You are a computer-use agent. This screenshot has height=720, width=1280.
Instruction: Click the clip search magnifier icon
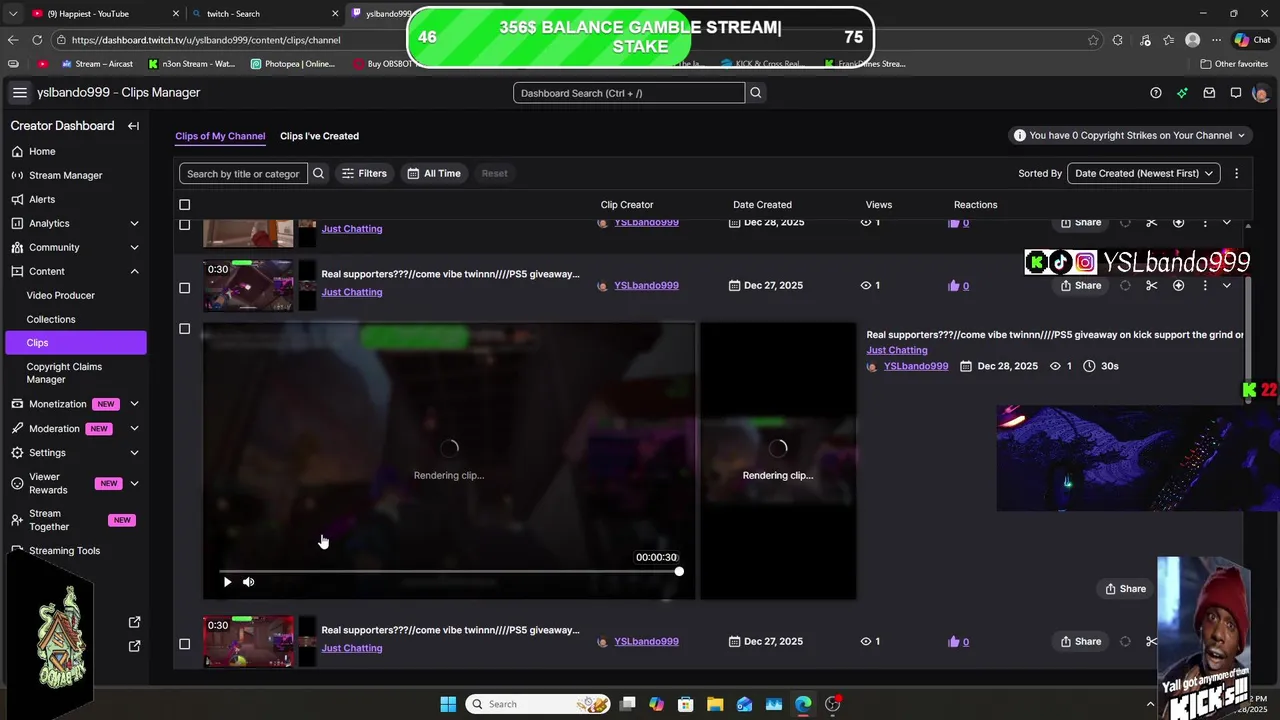pyautogui.click(x=319, y=173)
